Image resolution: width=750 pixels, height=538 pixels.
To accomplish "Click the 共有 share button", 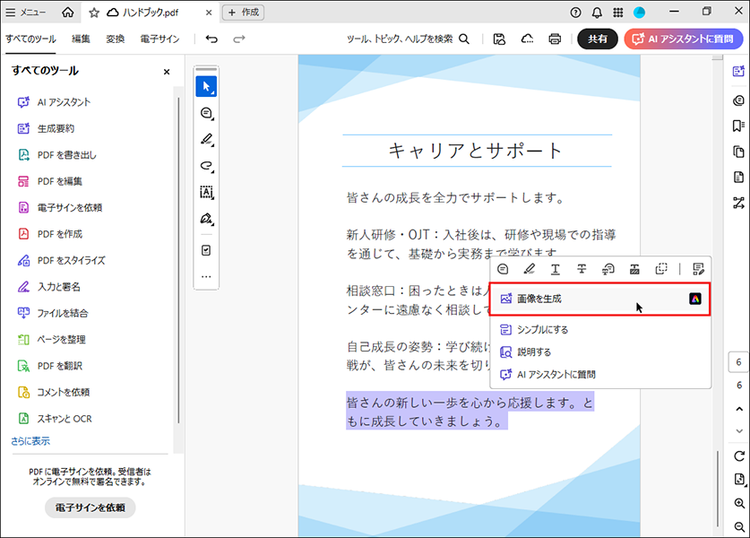I will tap(597, 39).
